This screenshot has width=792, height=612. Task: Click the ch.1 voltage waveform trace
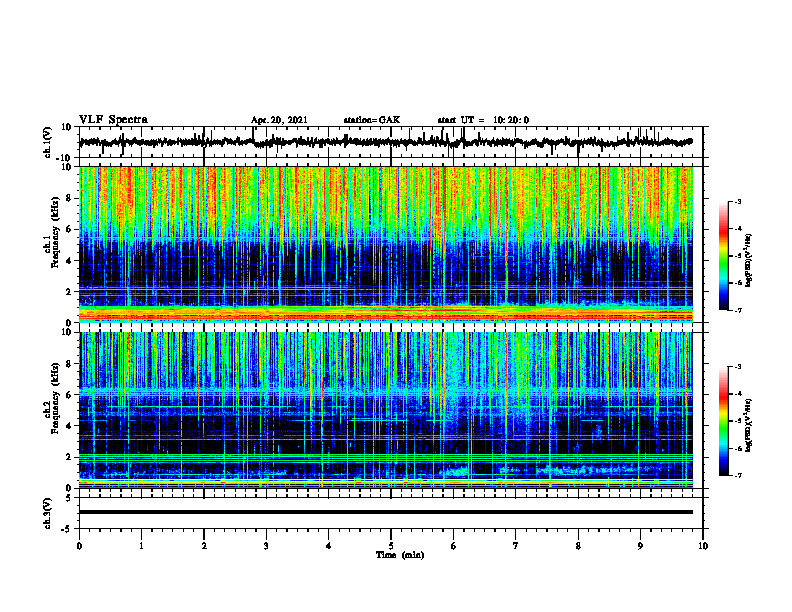[x=385, y=142]
